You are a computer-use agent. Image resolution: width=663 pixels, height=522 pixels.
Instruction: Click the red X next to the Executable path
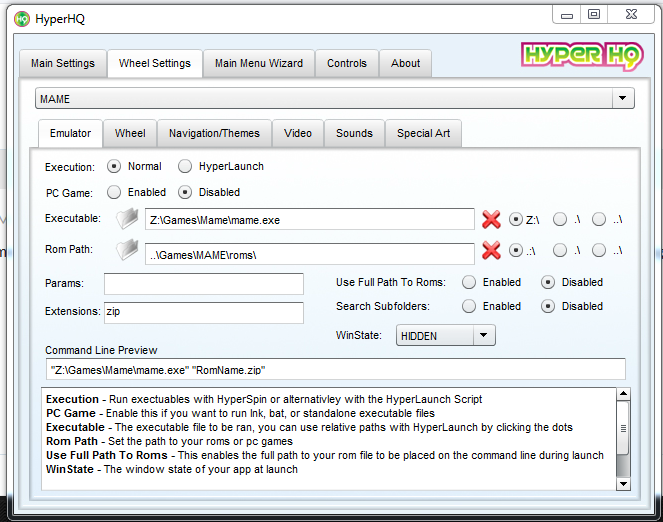491,219
